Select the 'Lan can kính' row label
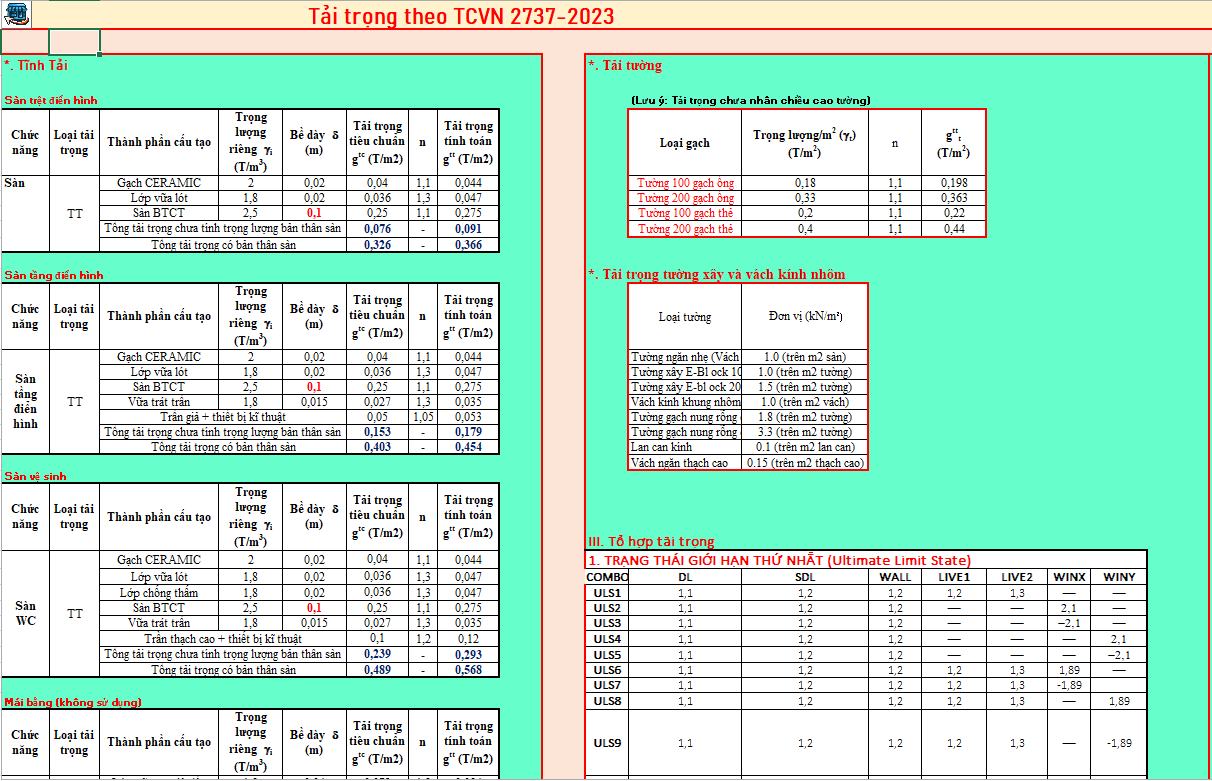1212x781 pixels. pos(685,447)
